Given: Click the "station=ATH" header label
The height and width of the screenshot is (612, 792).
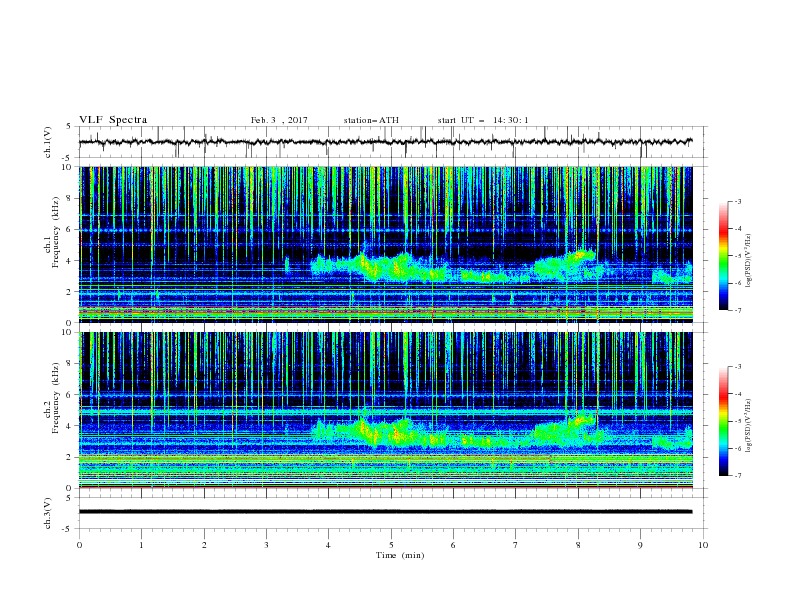Looking at the screenshot, I should click(371, 120).
